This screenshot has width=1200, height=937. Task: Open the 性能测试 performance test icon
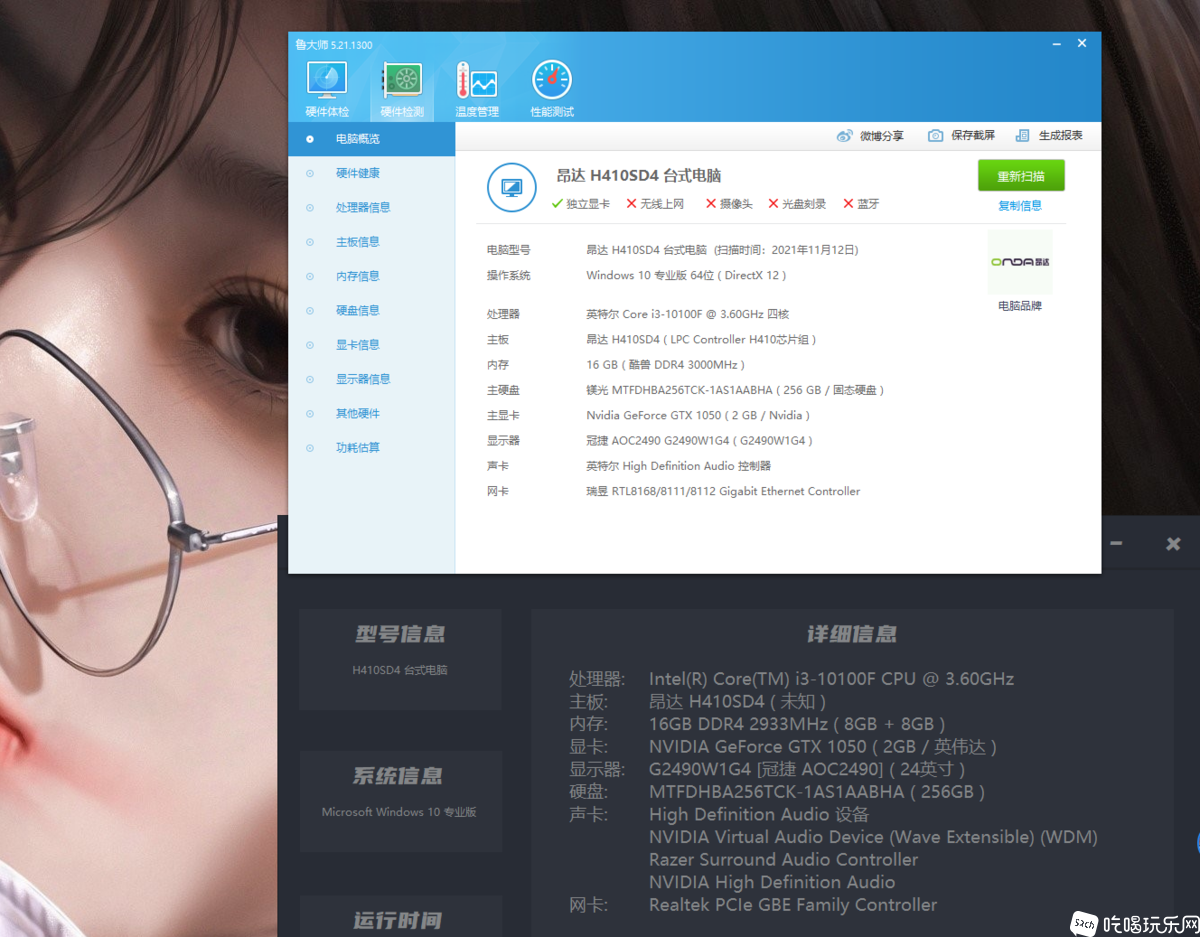coord(552,80)
